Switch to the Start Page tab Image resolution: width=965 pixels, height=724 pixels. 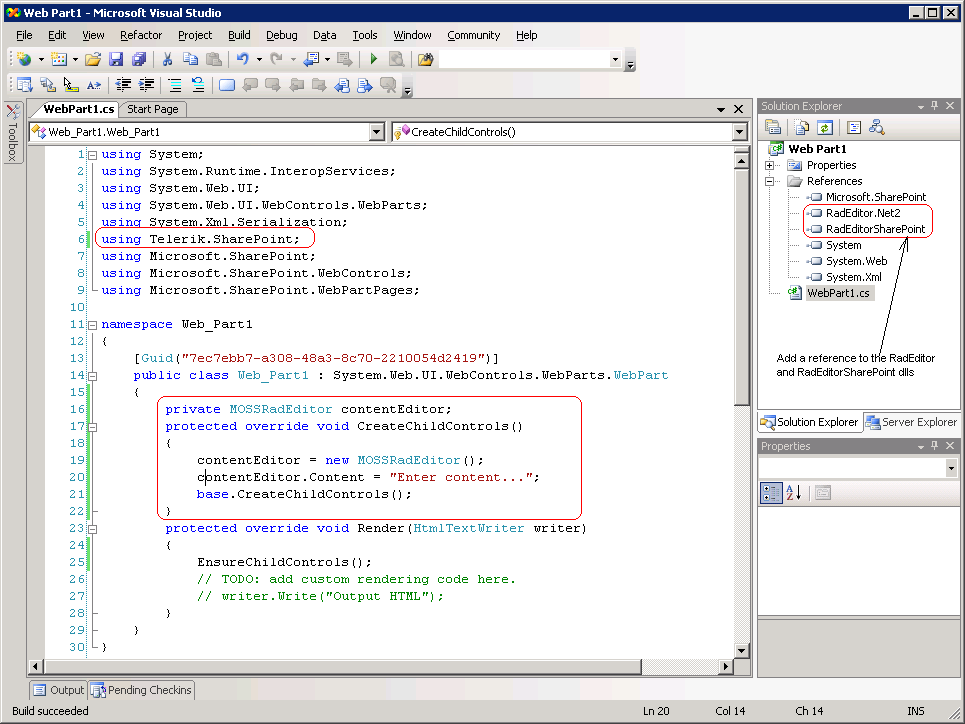[x=153, y=109]
